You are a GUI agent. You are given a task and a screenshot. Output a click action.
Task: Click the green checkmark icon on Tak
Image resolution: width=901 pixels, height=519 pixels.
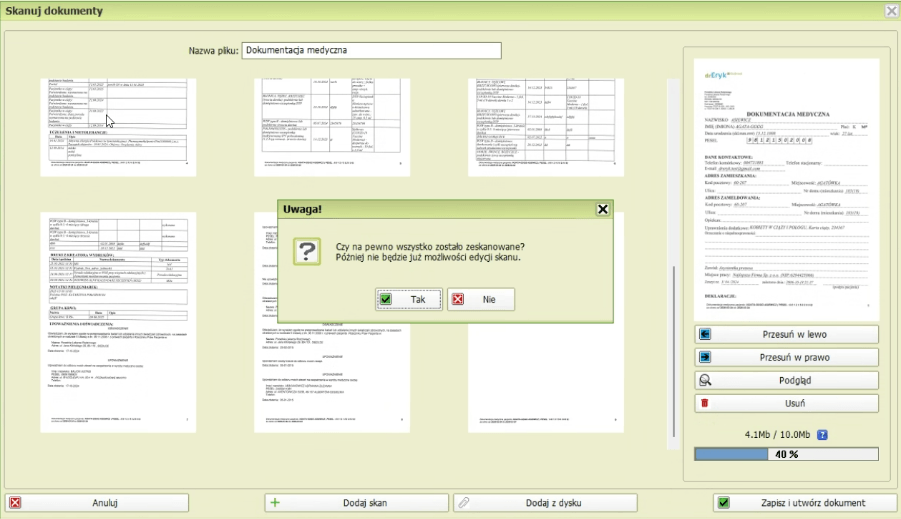pyautogui.click(x=386, y=299)
